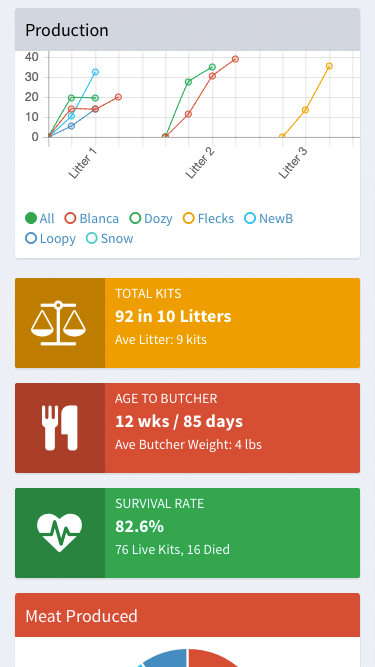Click the Litter 2 axis label
Viewport: 375px width, 667px height.
[x=200, y=164]
